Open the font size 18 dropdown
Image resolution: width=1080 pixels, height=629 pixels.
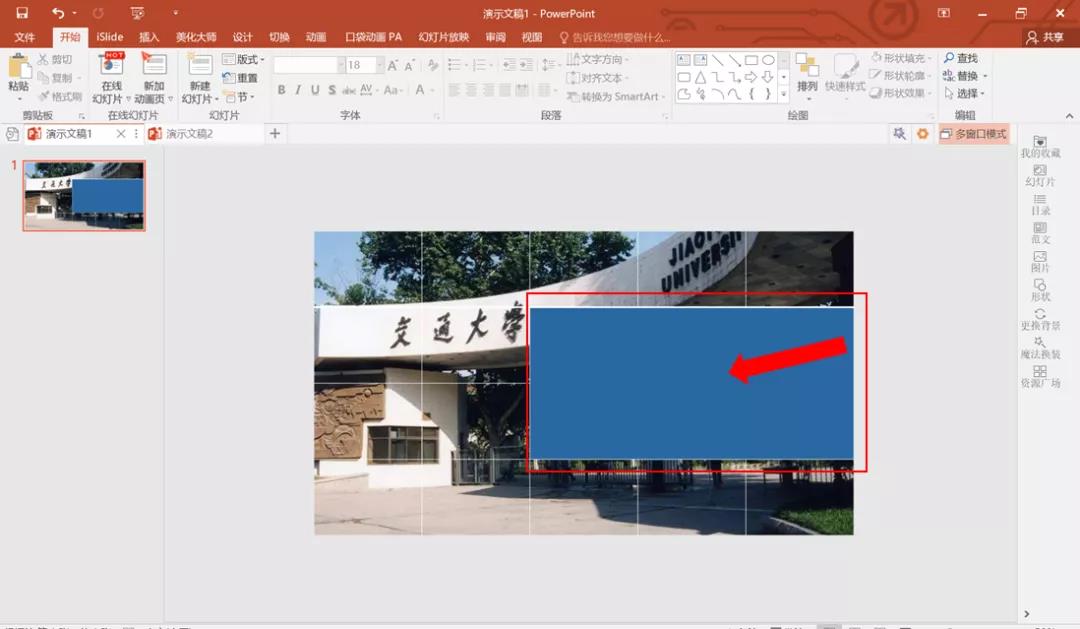click(x=380, y=65)
